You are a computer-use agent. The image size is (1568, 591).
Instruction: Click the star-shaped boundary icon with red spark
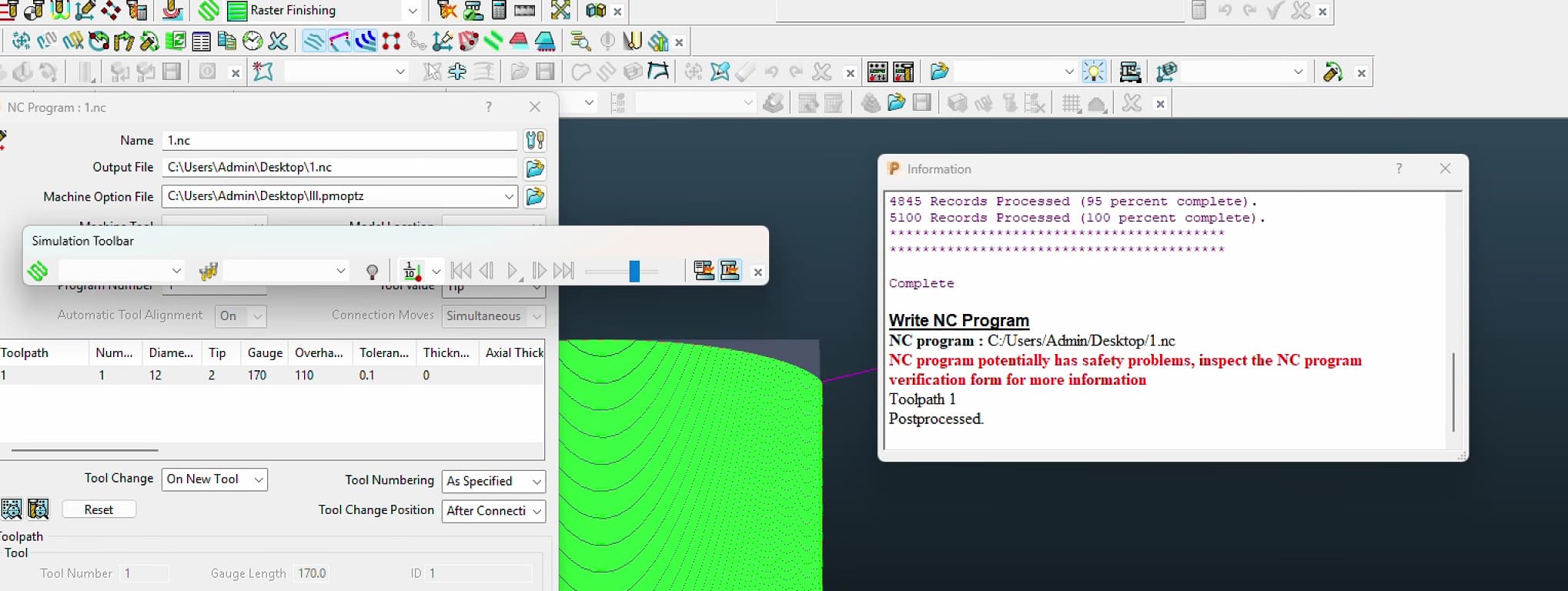[263, 72]
